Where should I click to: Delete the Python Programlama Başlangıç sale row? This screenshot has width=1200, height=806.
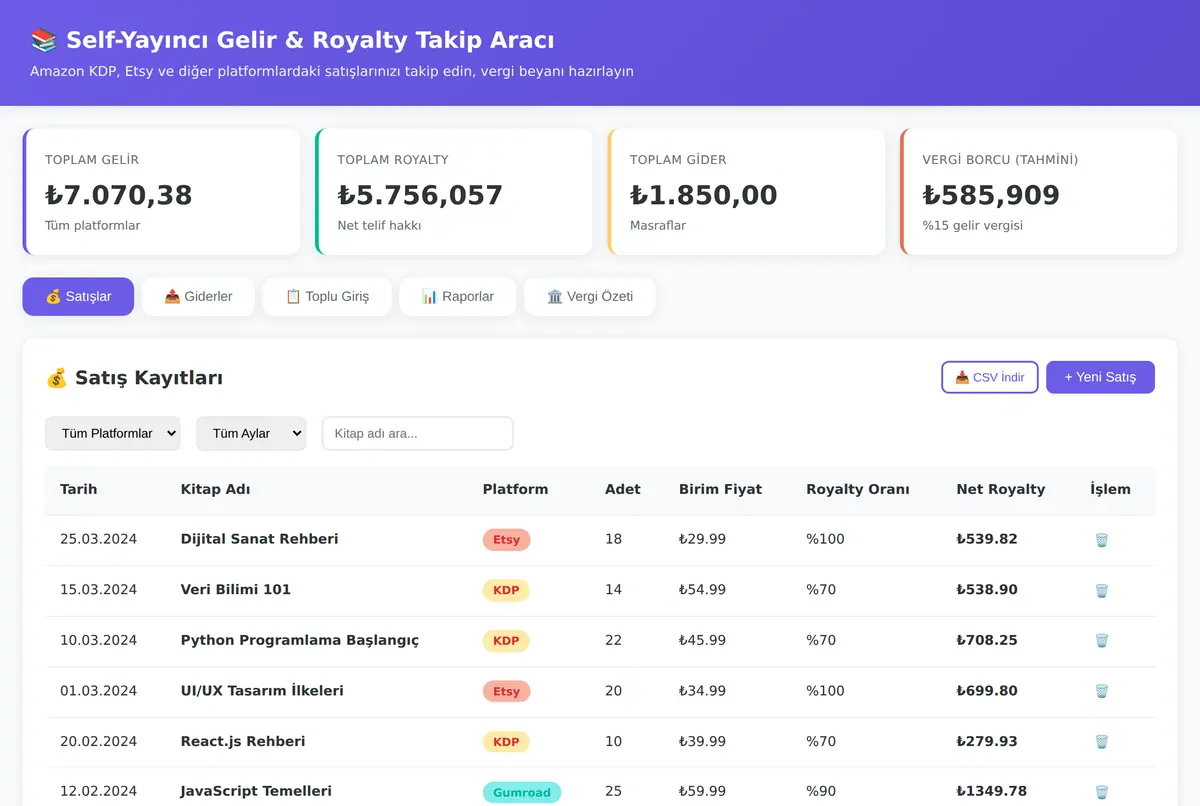pyautogui.click(x=1101, y=641)
